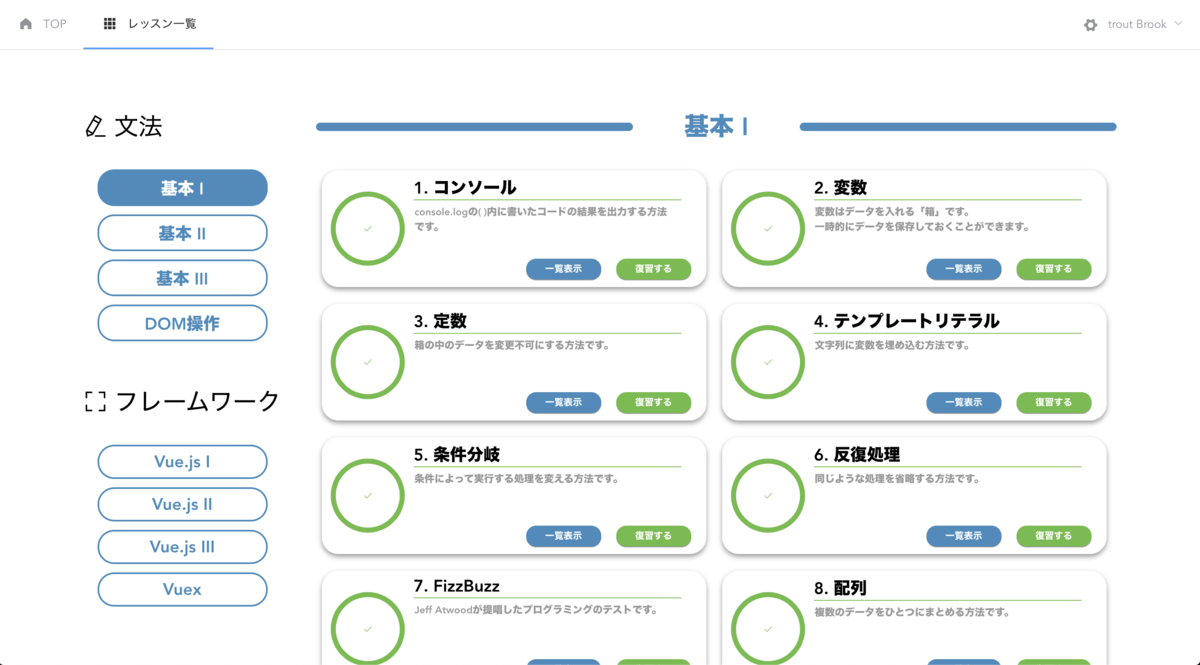
Task: Open the Vue.js I category
Action: click(182, 462)
